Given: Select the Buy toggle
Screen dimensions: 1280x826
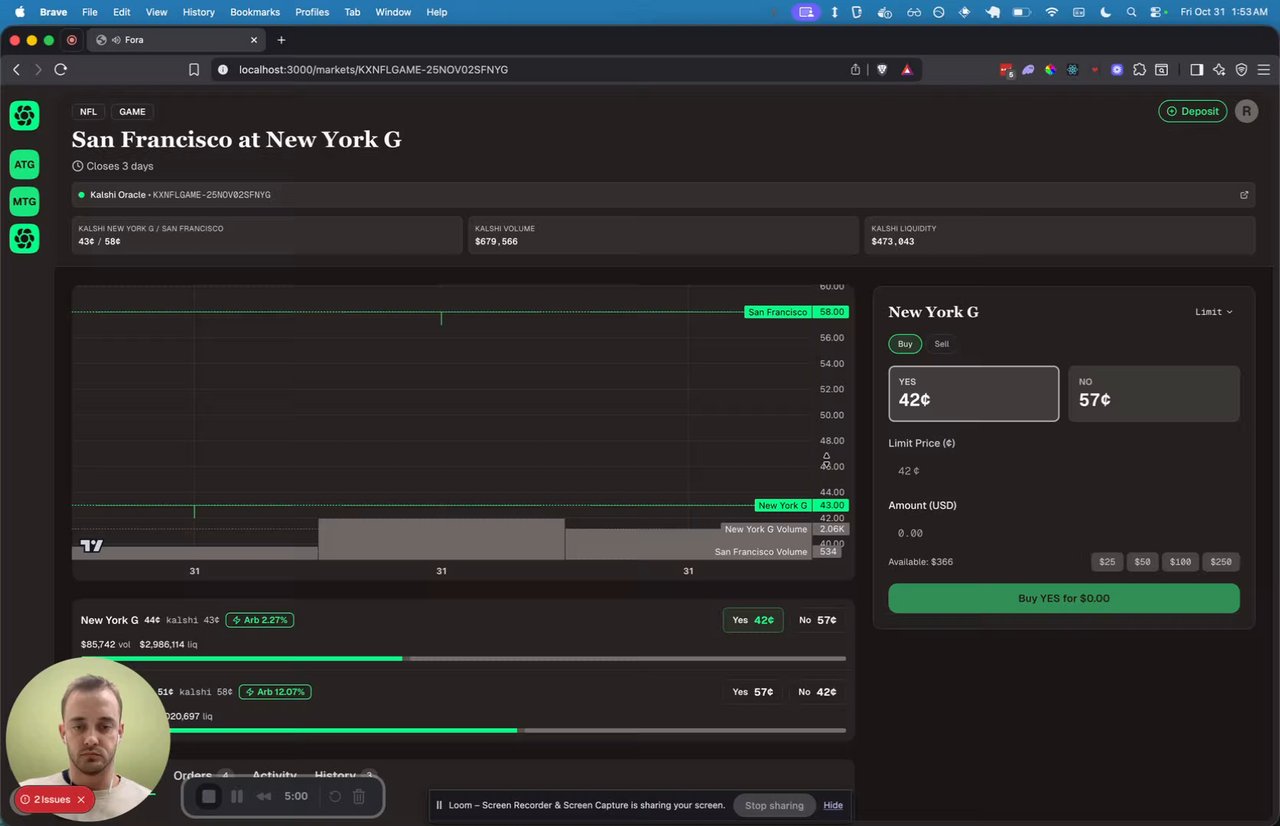Looking at the screenshot, I should 905,344.
